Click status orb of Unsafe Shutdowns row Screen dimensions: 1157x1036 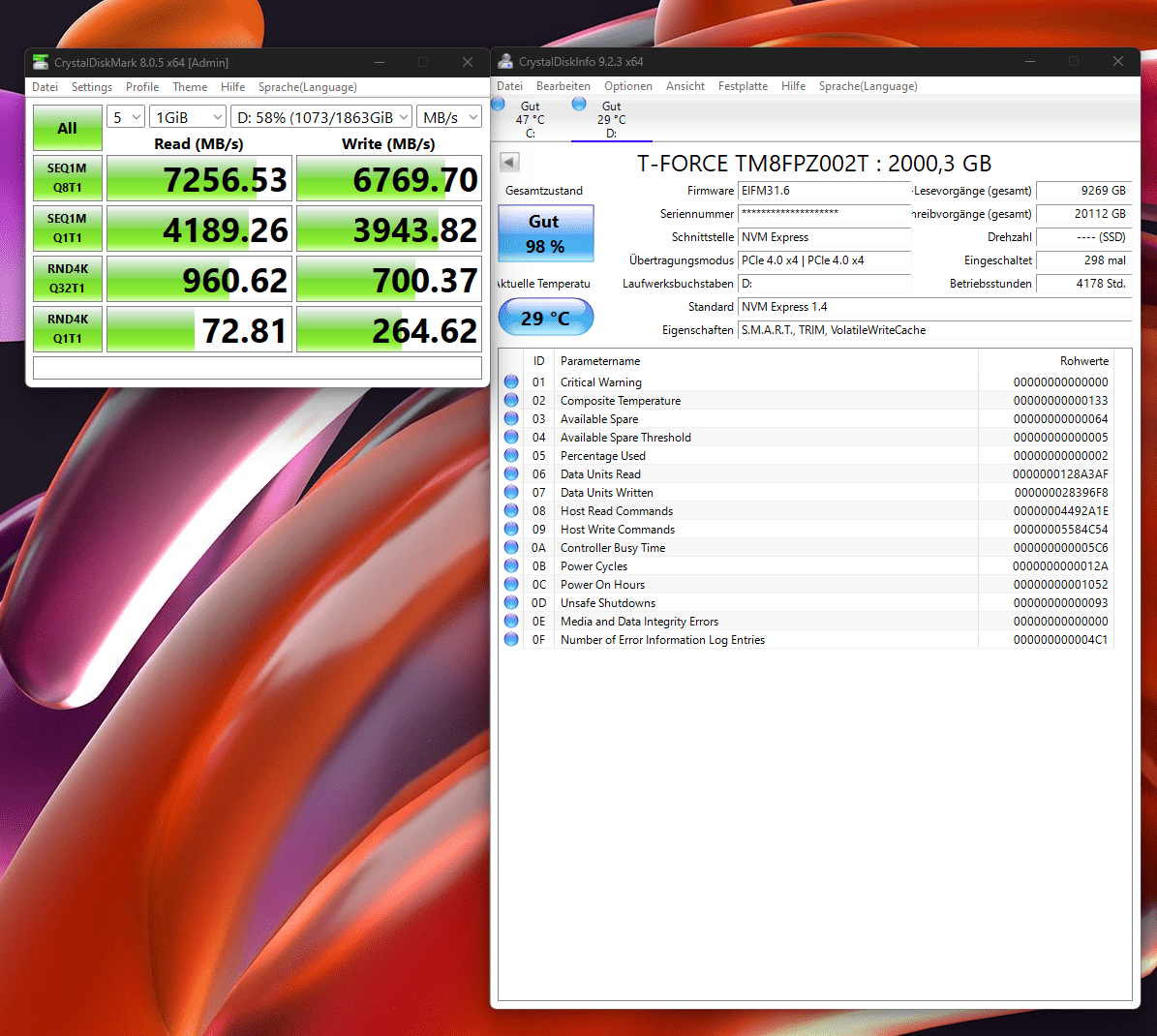(511, 603)
